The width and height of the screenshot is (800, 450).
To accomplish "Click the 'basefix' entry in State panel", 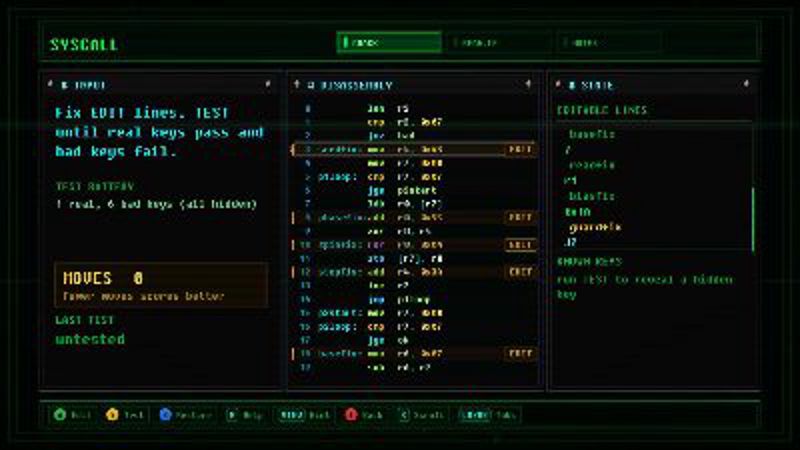I will [x=592, y=134].
